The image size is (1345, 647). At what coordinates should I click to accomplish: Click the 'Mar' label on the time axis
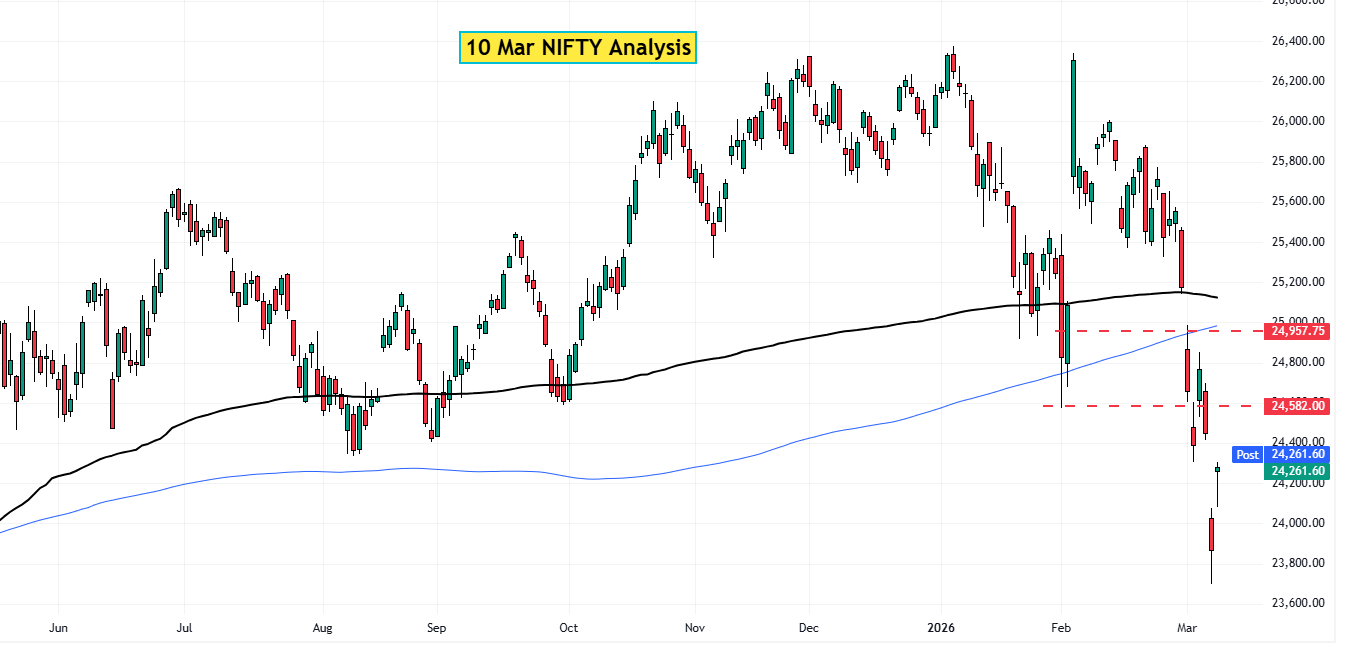click(x=1186, y=628)
